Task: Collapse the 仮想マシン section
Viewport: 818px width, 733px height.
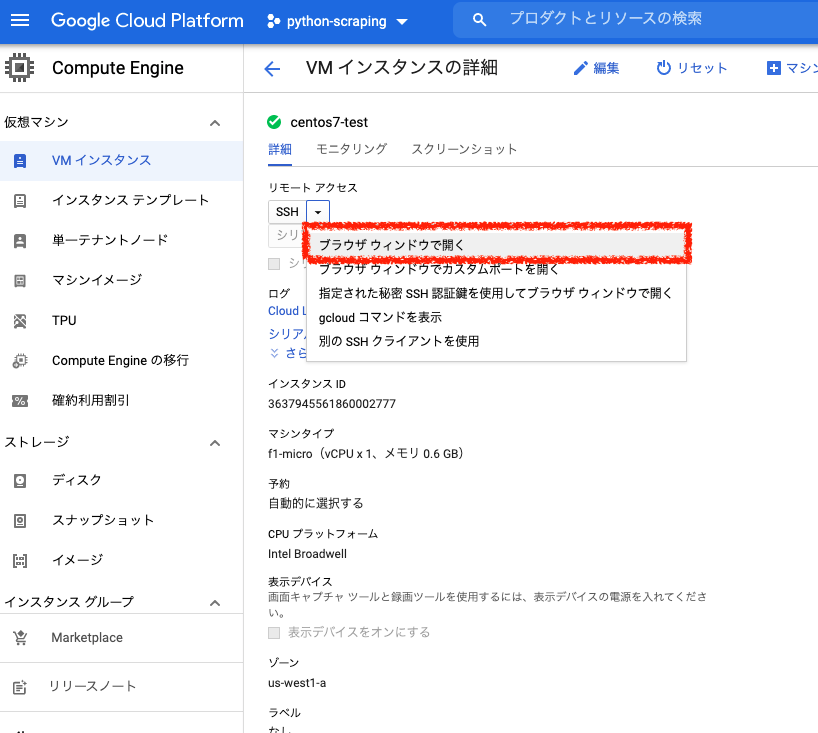Action: click(214, 123)
